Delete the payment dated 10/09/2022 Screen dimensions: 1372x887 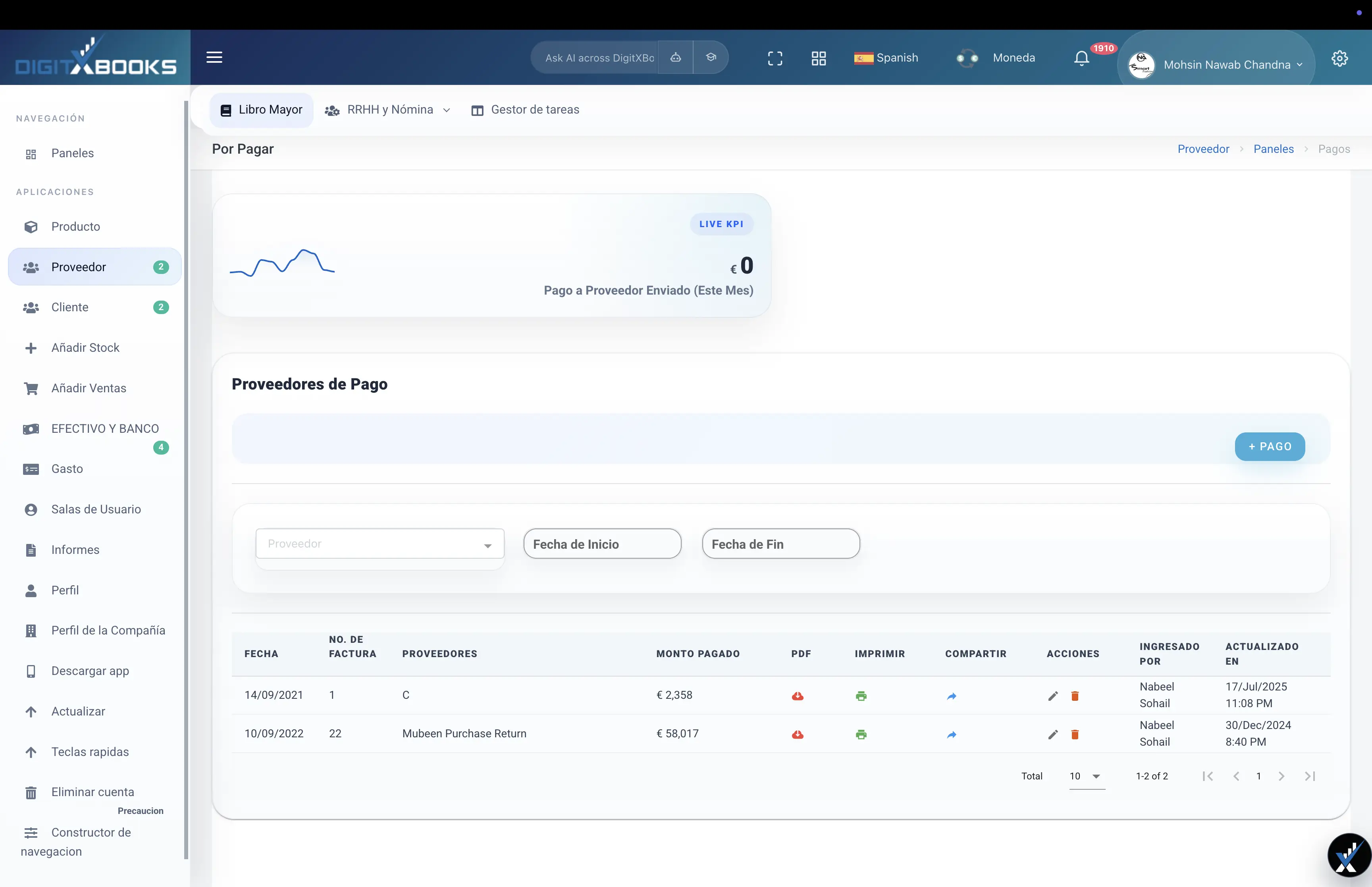[x=1075, y=735]
